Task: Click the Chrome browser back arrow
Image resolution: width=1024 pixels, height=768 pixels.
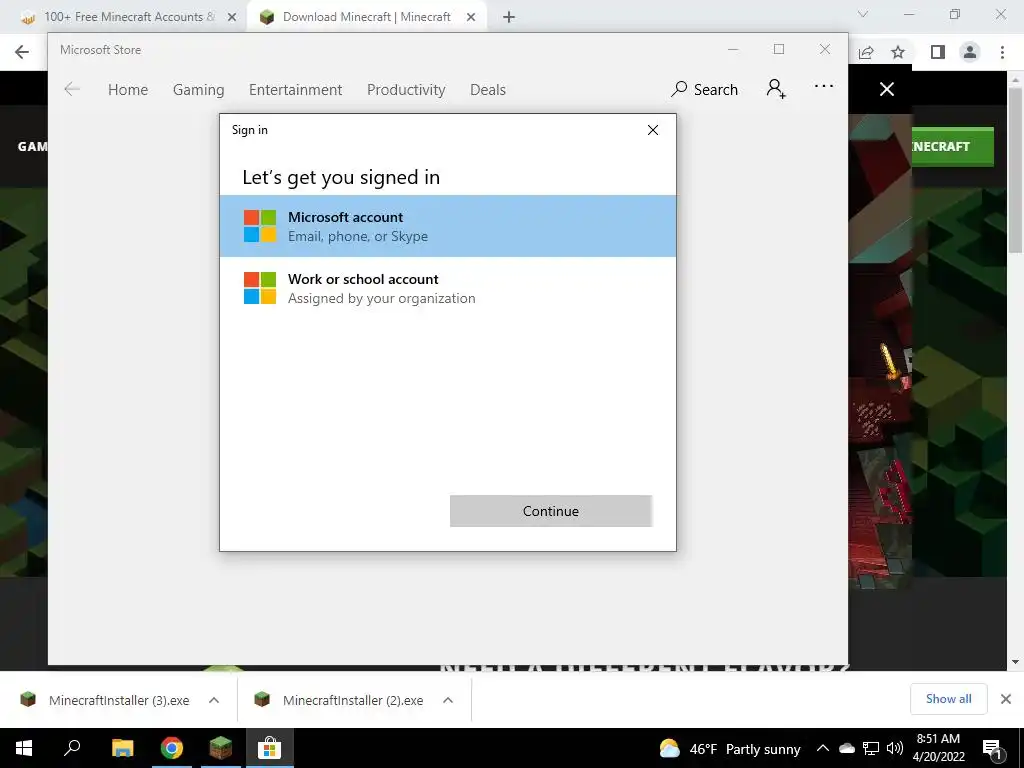Action: tap(22, 52)
